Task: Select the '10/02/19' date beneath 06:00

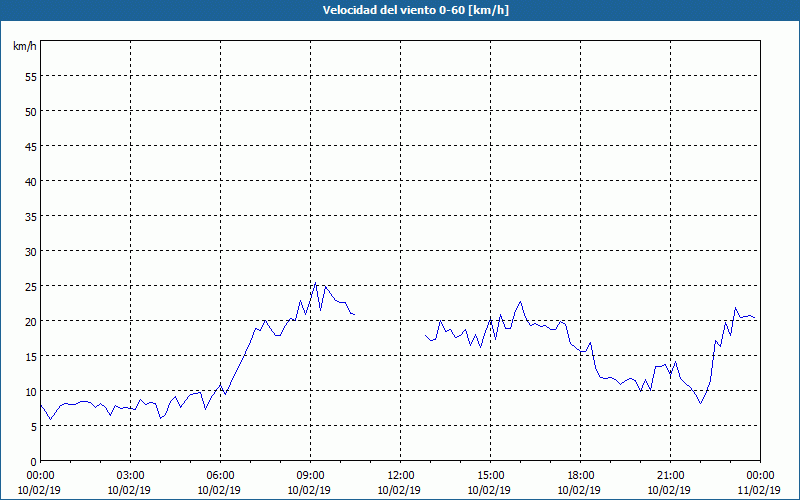Action: click(219, 490)
